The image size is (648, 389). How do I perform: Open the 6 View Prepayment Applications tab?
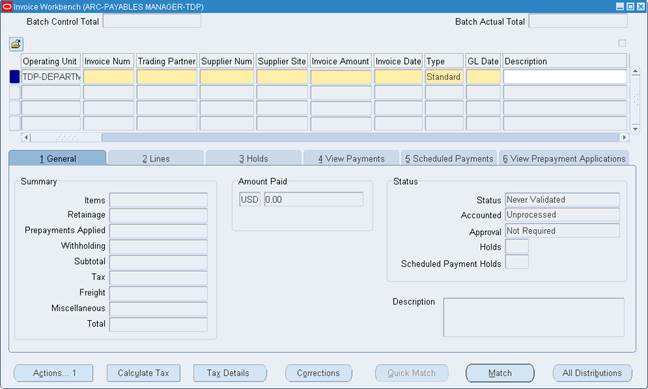564,159
